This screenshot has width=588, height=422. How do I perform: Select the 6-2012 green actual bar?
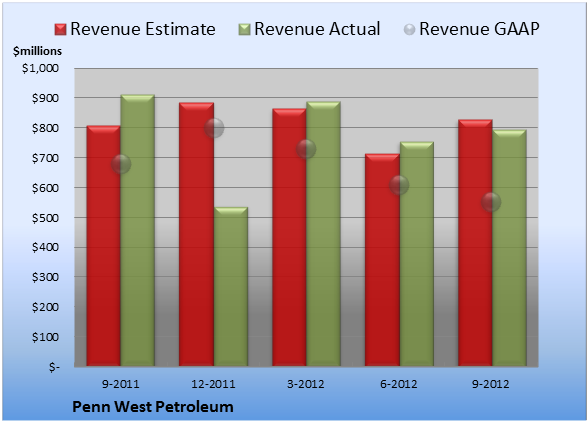[416, 254]
